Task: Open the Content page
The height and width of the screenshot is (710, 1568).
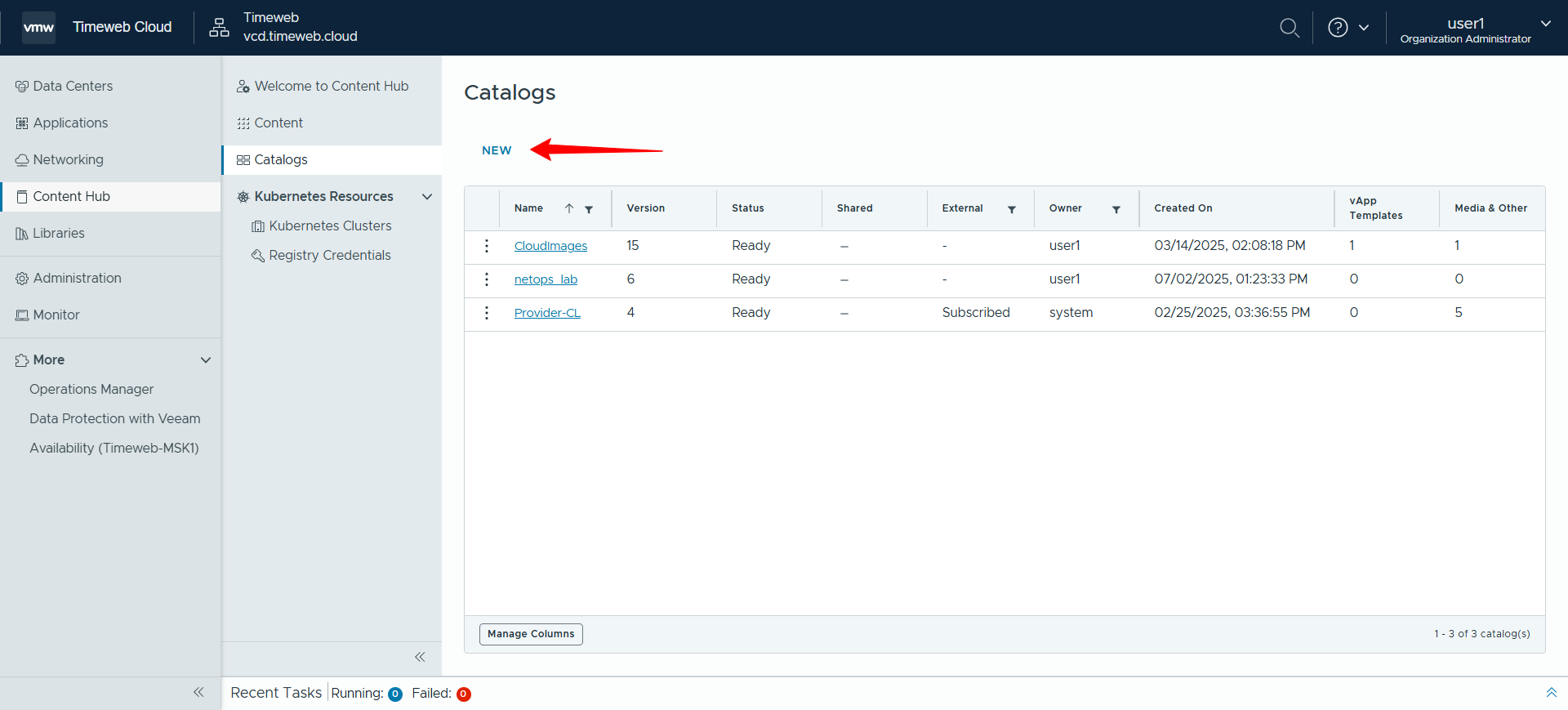Action: 278,123
